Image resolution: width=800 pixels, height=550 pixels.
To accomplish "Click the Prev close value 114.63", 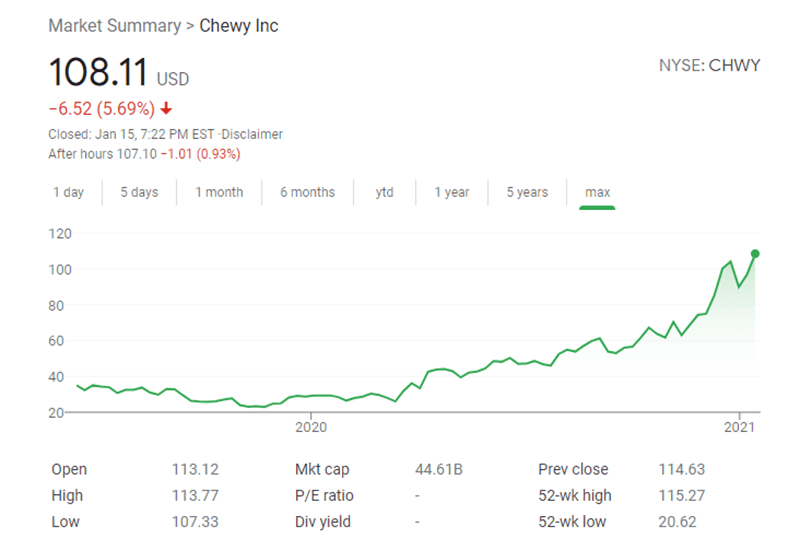I will click(x=677, y=470).
